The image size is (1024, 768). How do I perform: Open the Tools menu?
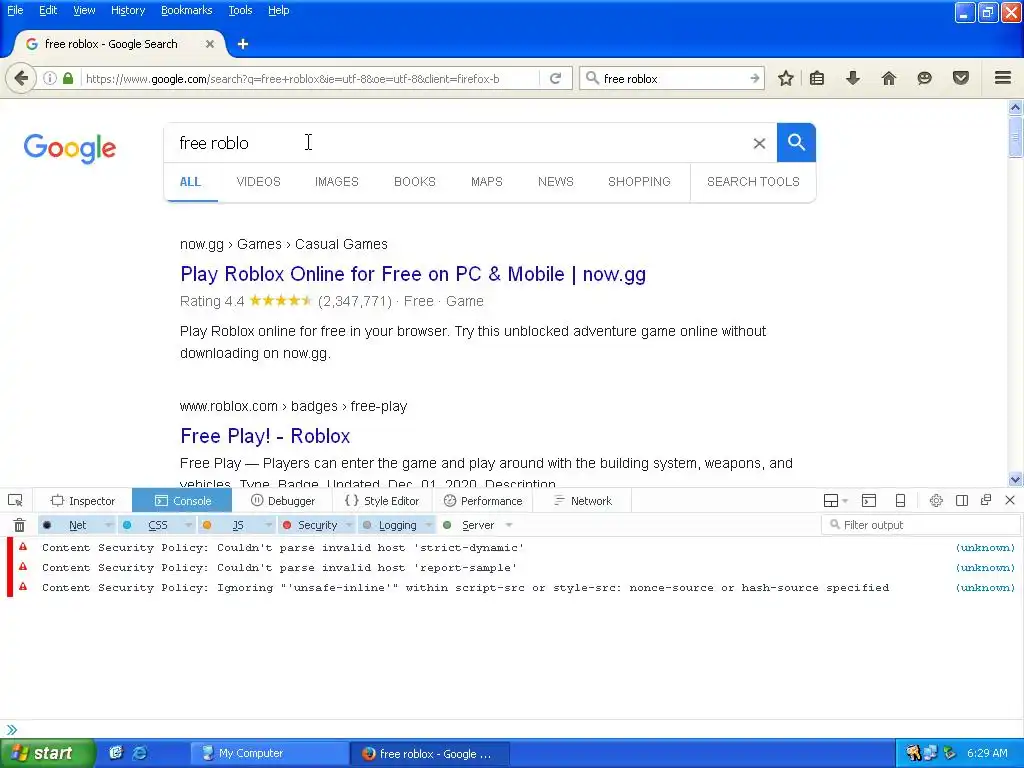240,10
